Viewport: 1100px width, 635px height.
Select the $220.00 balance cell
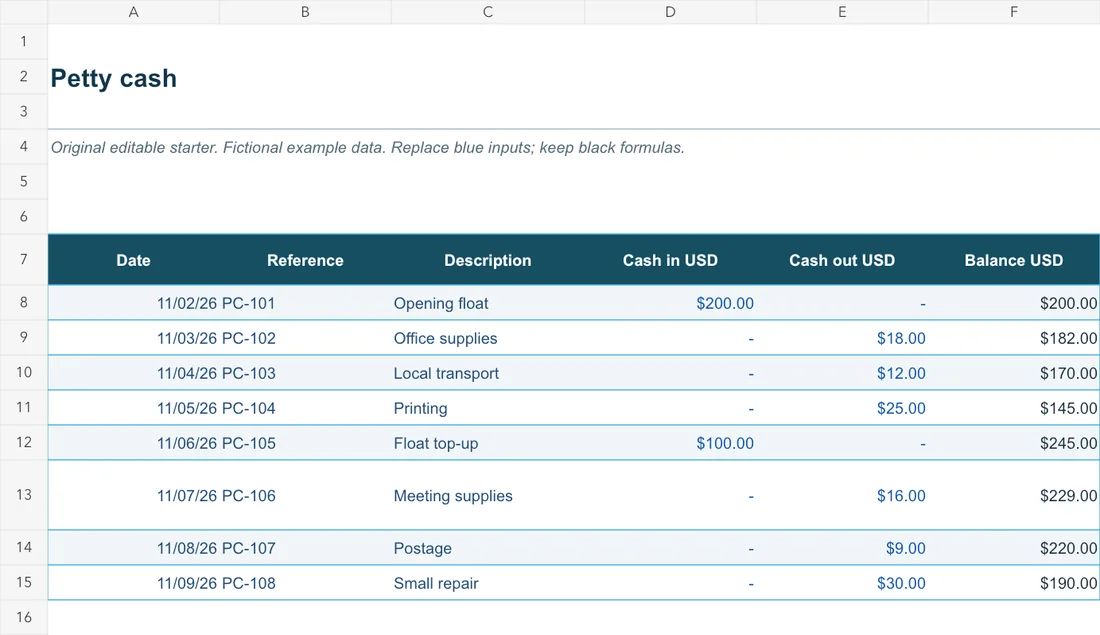(x=1014, y=548)
